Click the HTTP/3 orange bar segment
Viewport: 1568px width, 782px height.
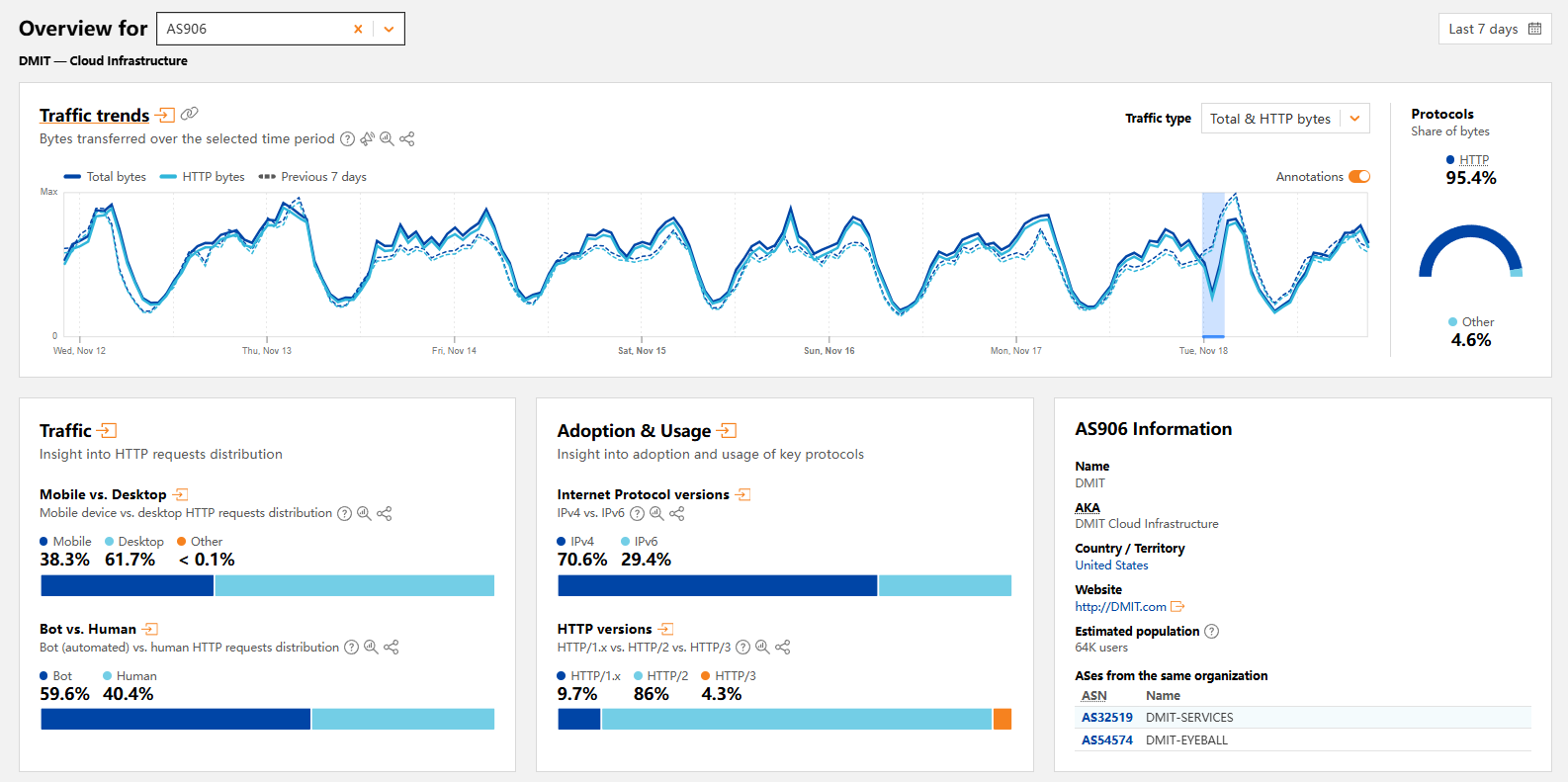click(1002, 720)
